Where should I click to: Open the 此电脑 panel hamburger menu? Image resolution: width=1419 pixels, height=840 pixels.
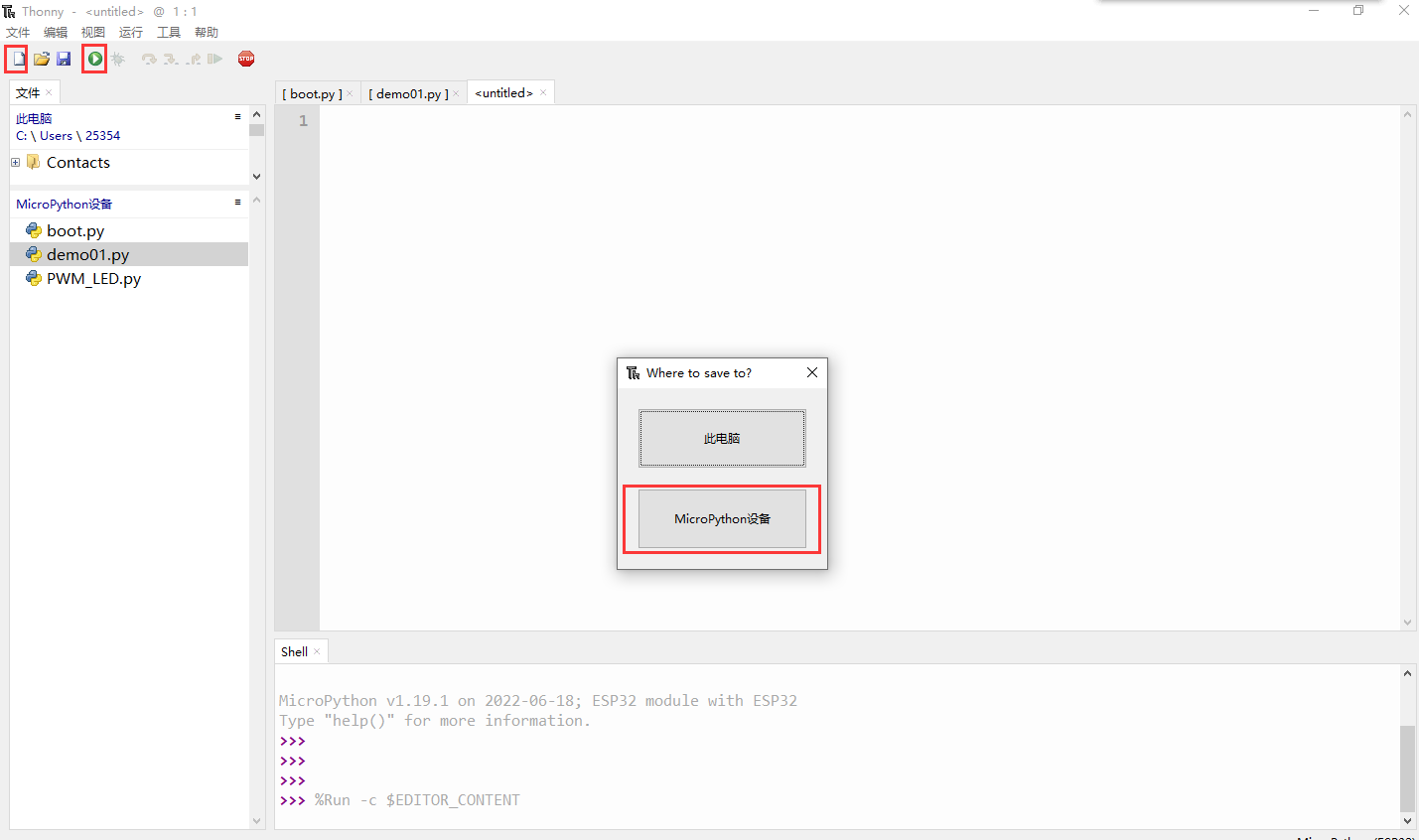(237, 117)
